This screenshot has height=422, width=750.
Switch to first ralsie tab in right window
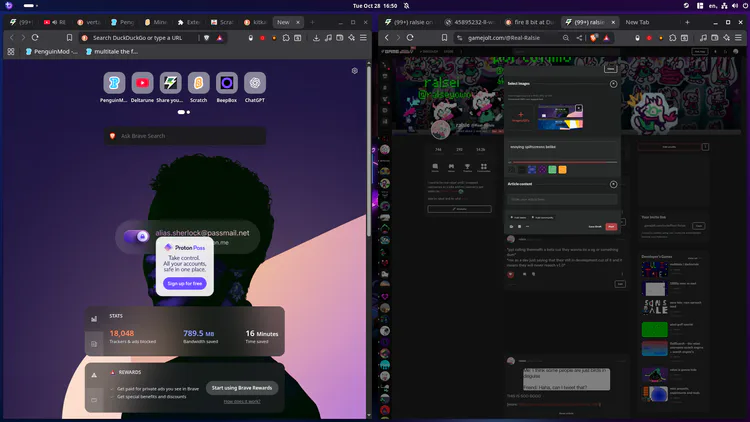[409, 22]
